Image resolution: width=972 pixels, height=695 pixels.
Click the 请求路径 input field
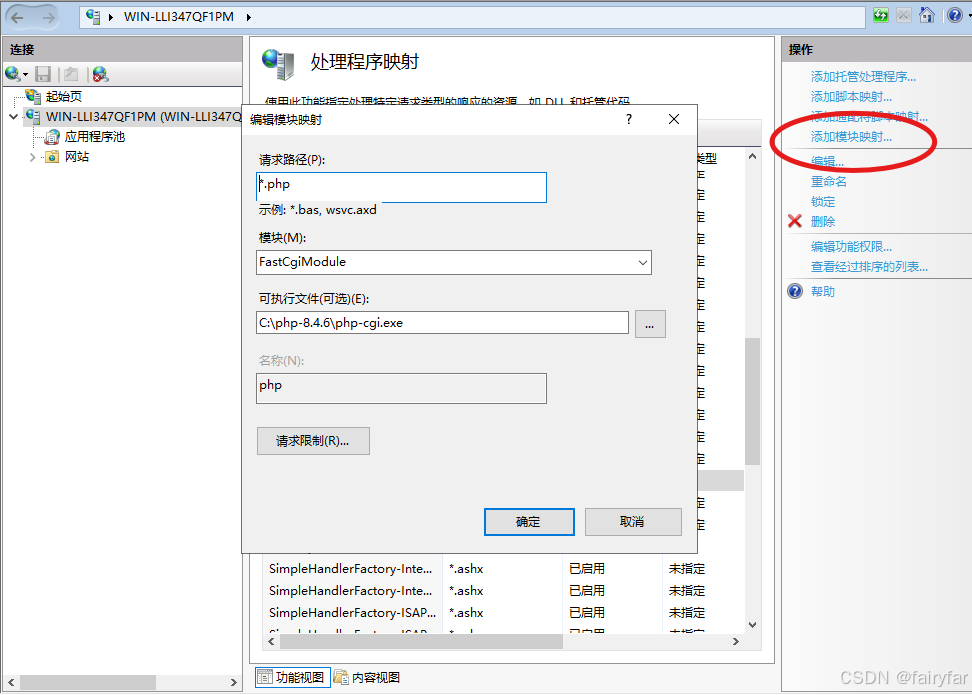click(x=401, y=187)
